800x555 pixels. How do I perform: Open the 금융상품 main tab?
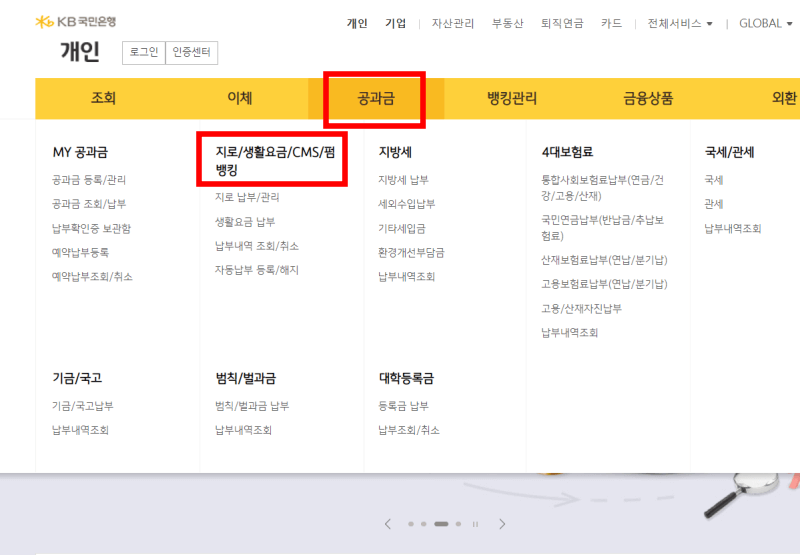click(x=648, y=98)
